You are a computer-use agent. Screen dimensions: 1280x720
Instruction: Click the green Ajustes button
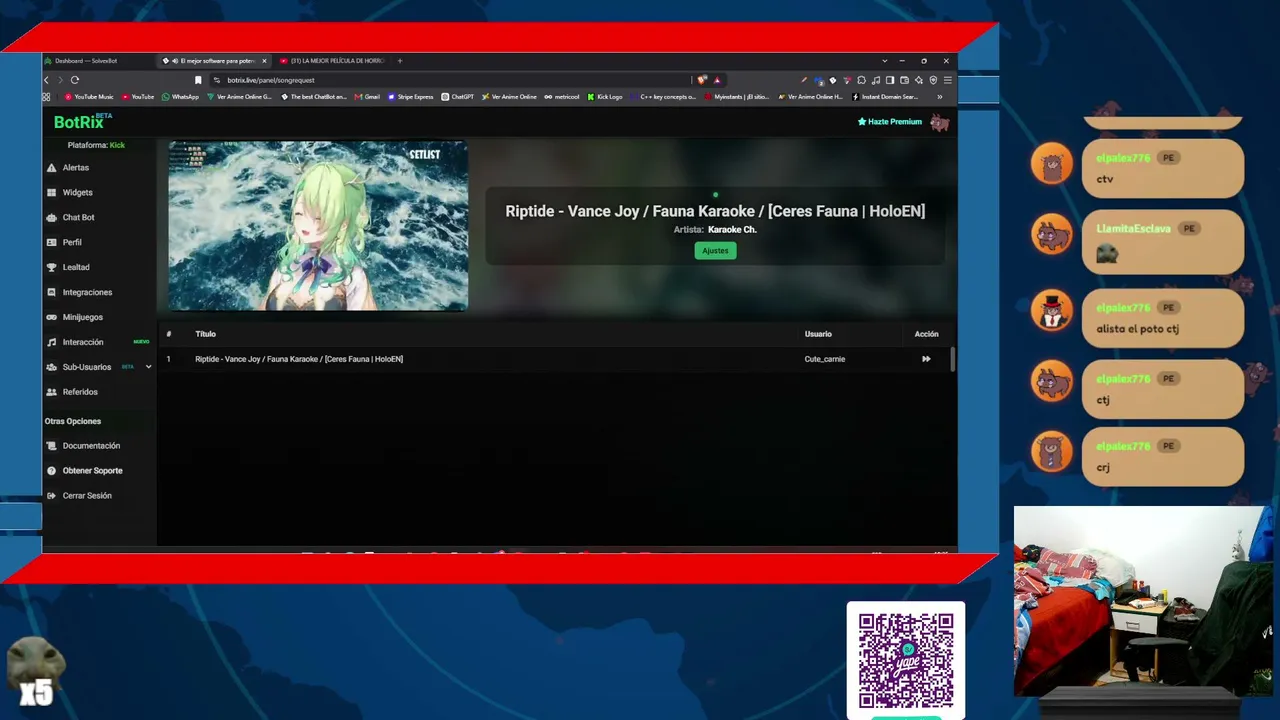[715, 251]
